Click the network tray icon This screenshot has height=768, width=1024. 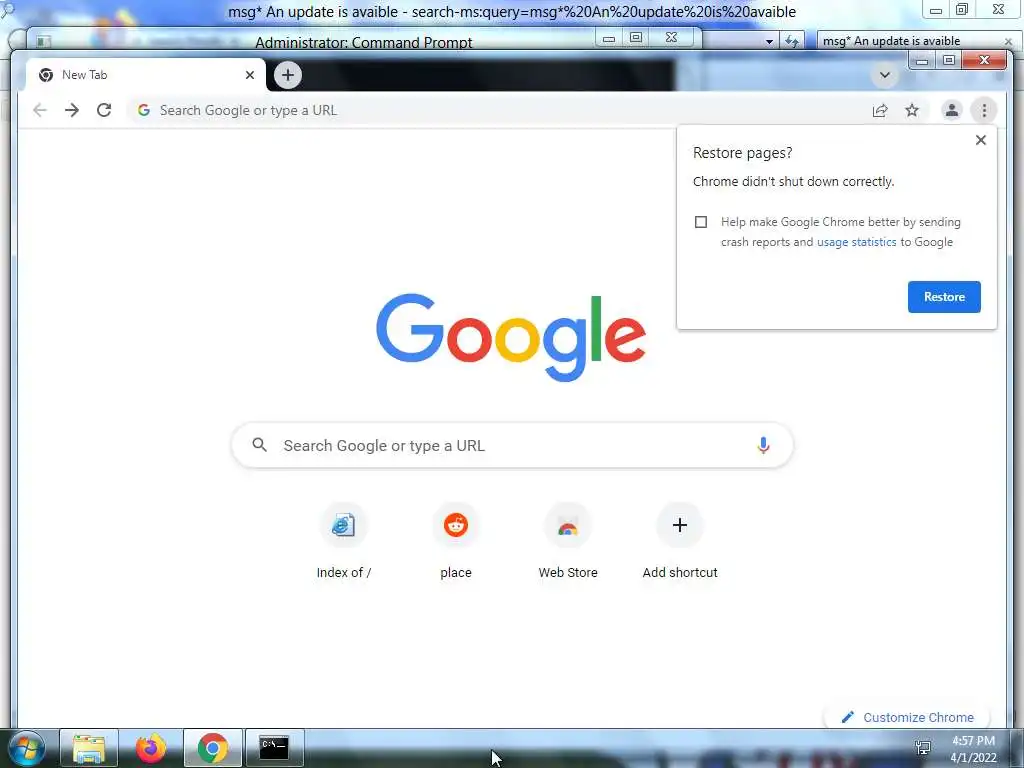pyautogui.click(x=923, y=748)
